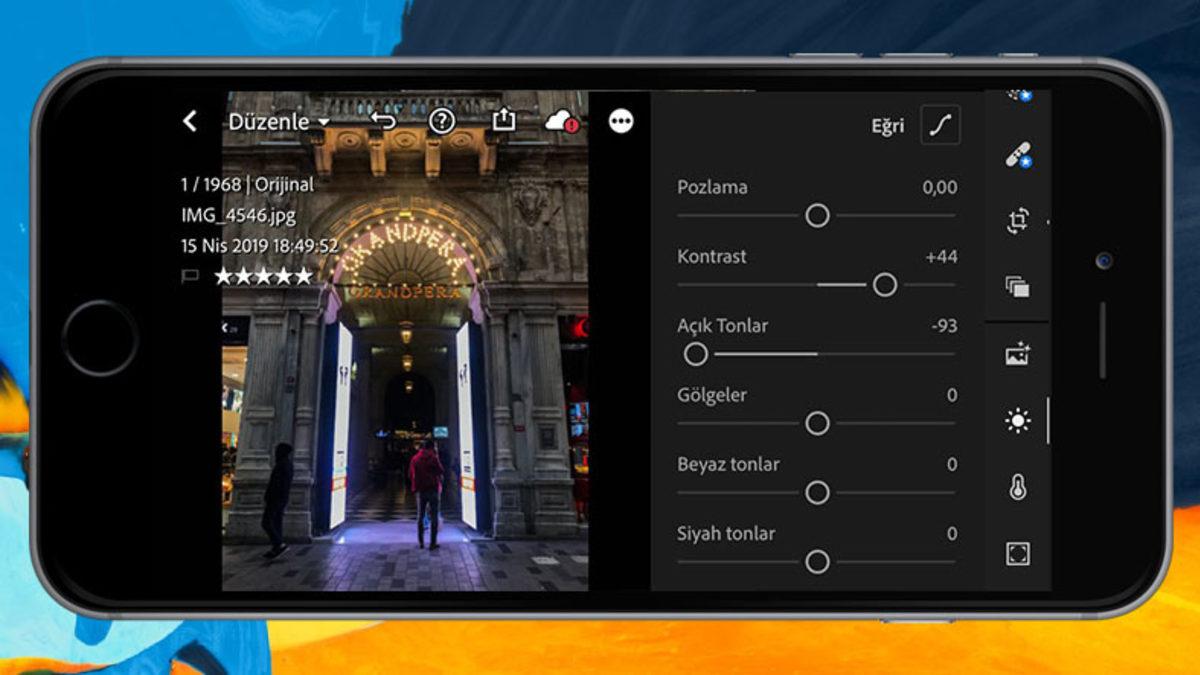
Task: Click the Pozlama value 0,00
Action: [x=941, y=187]
